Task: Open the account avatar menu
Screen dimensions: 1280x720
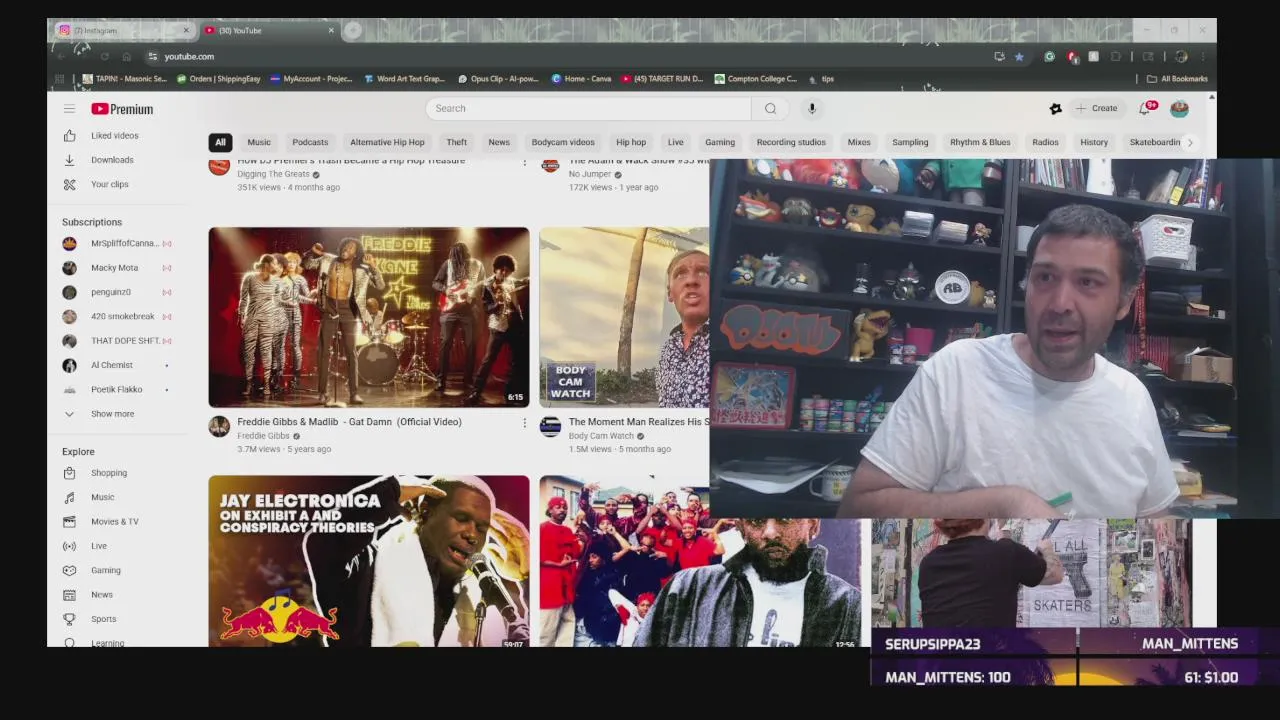Action: pyautogui.click(x=1179, y=108)
